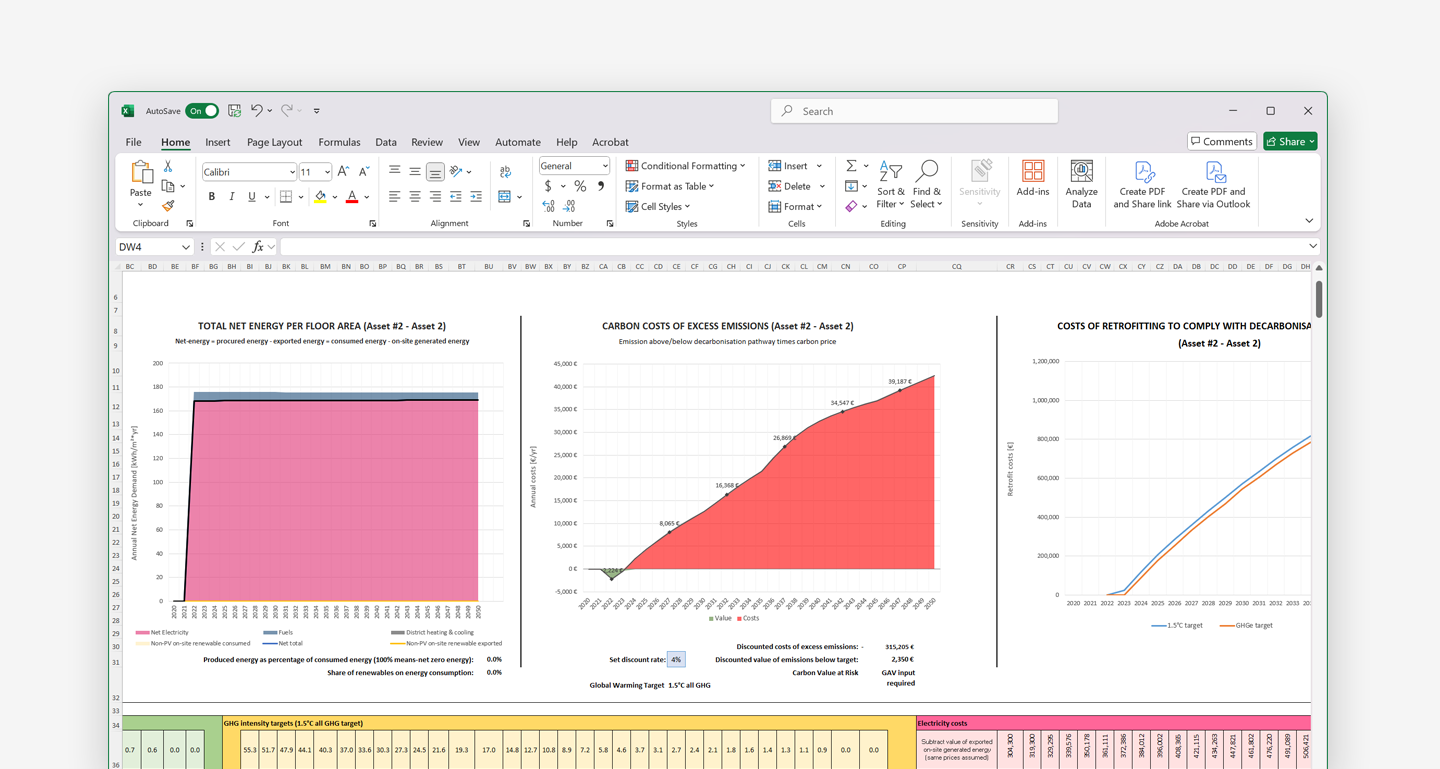Open the Find & Select dropdown

pyautogui.click(x=927, y=184)
